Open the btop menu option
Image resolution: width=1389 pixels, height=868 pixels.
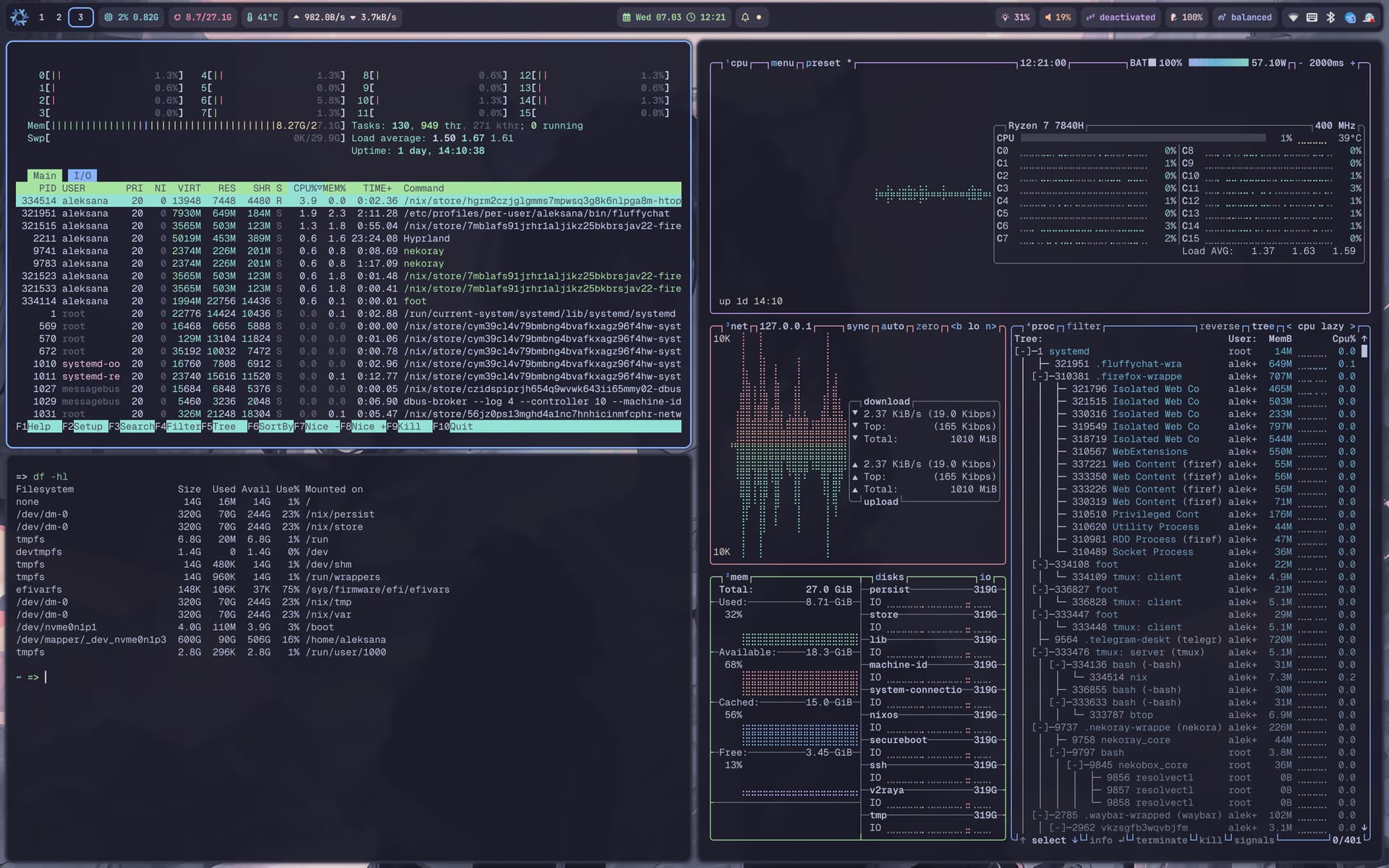(x=782, y=63)
